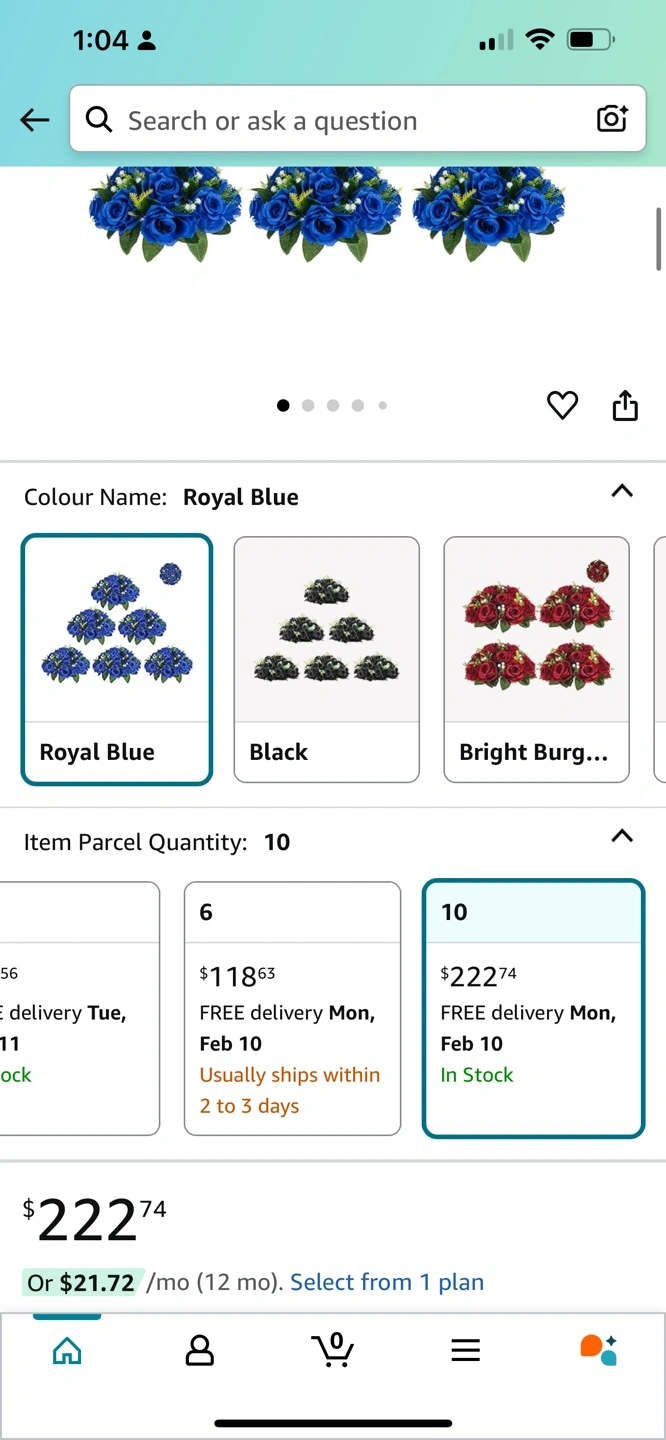The width and height of the screenshot is (666, 1440).
Task: Open the Rufus AI assistant icon
Action: click(599, 1349)
